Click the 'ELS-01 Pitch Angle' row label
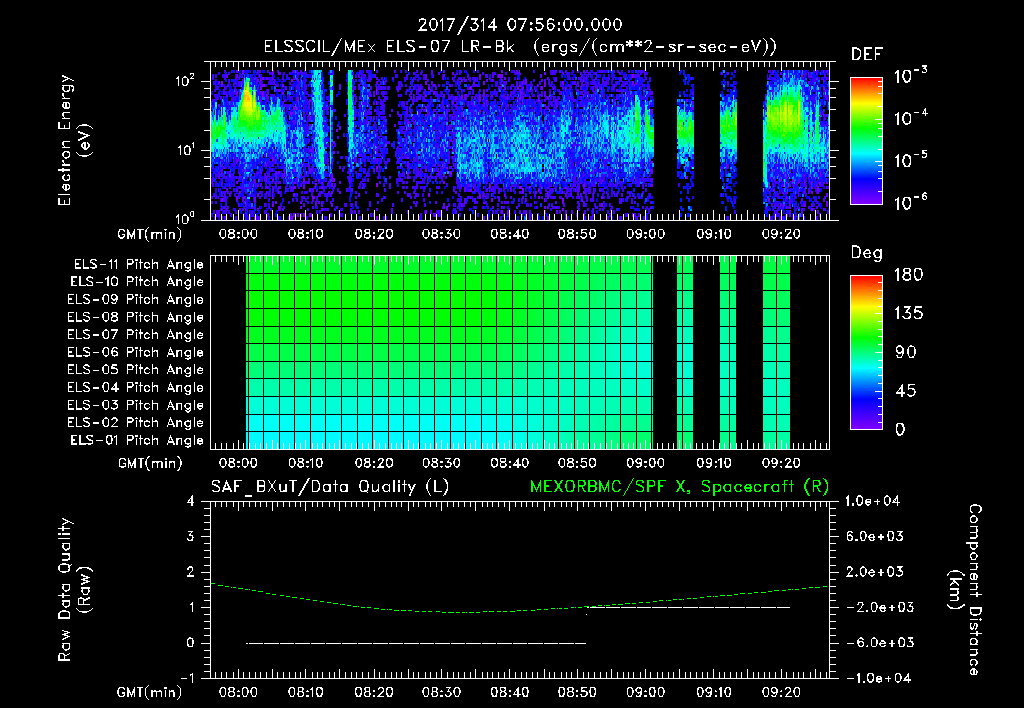Screen dimensions: 1024x708 (x=136, y=440)
